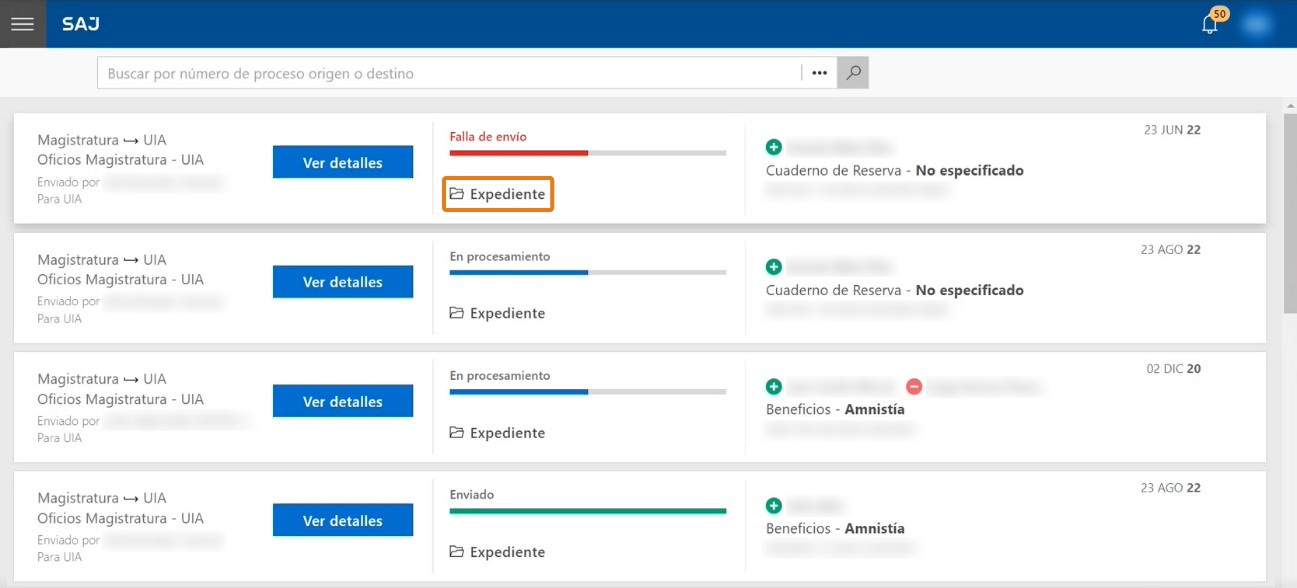The image size is (1297, 588).
Task: Click progress bar on 02 DIC 20 card
Action: pos(588,392)
